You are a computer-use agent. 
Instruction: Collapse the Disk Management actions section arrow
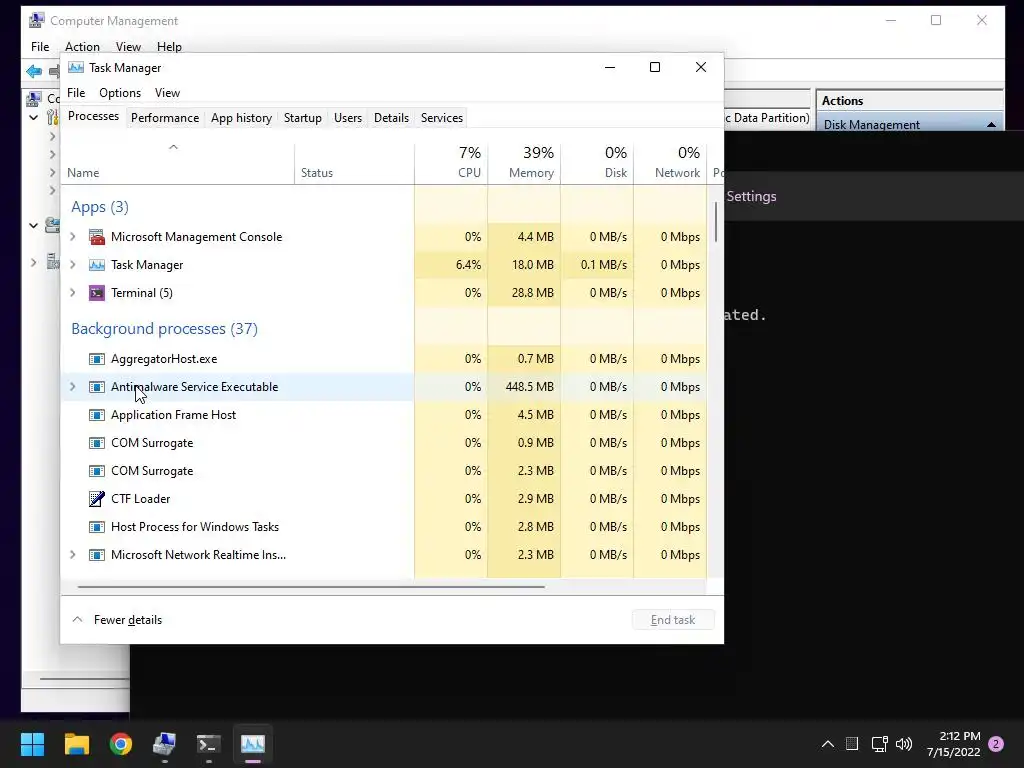tap(991, 125)
